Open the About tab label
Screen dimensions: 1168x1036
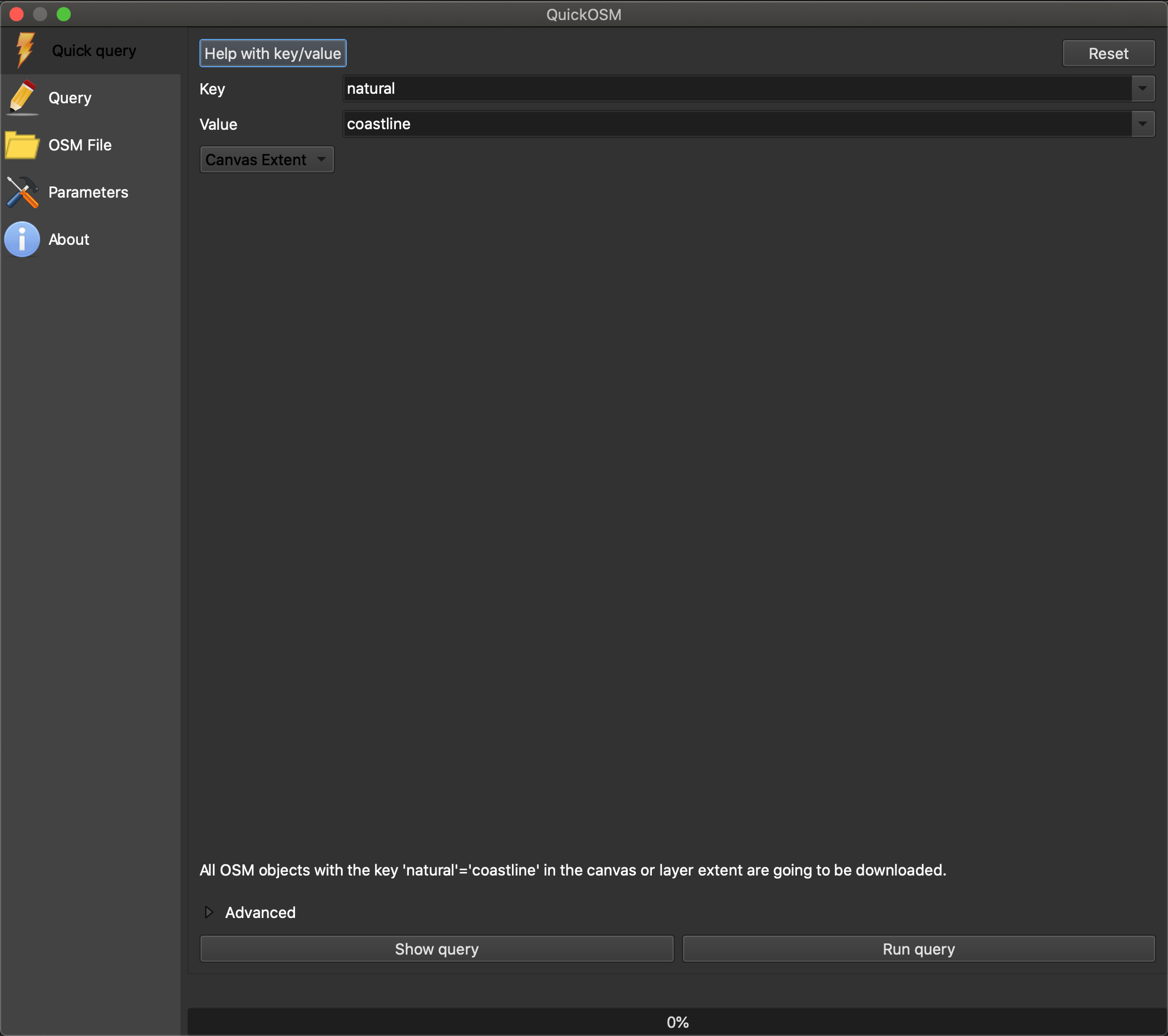pyautogui.click(x=68, y=240)
